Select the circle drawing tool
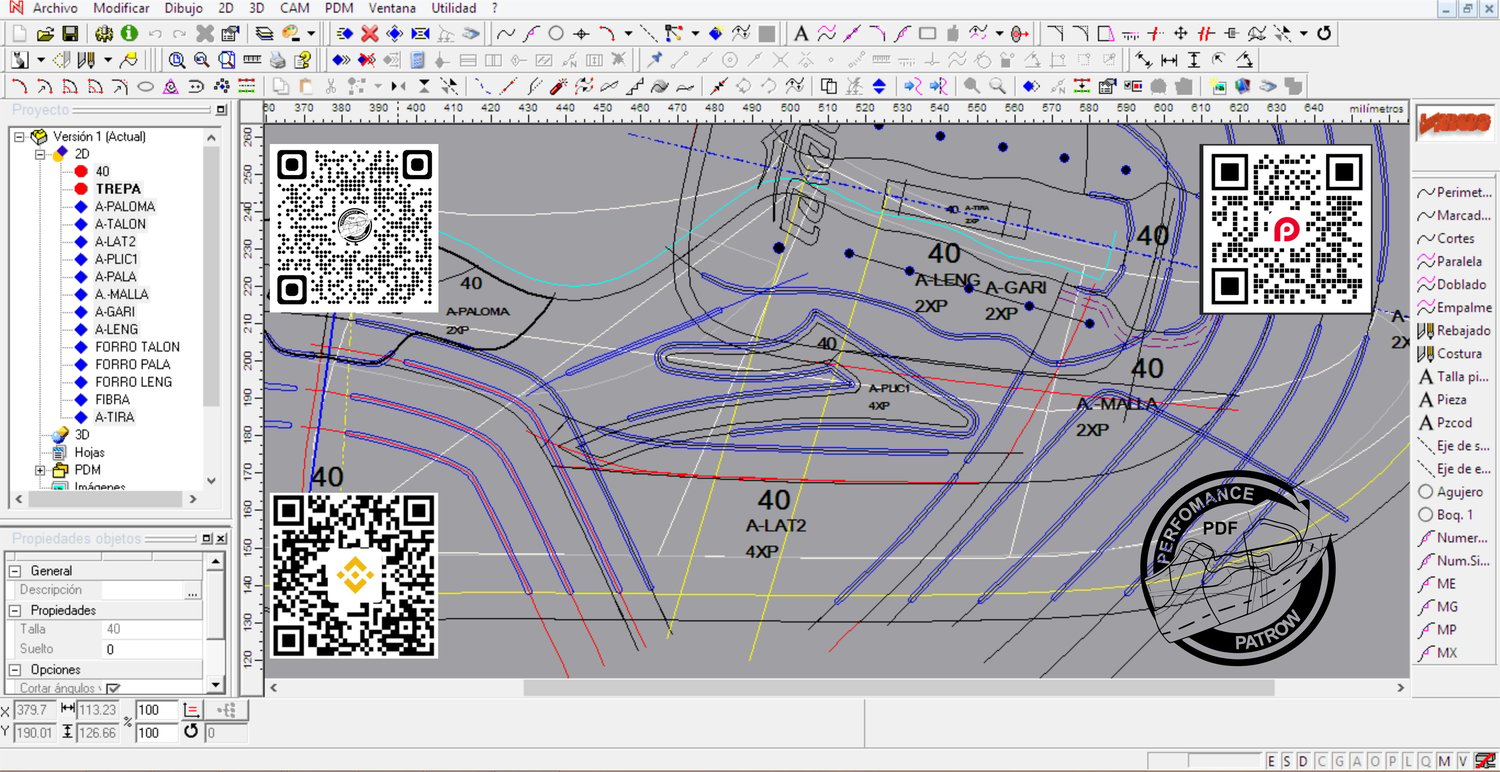The width and height of the screenshot is (1500, 772). pos(556,33)
